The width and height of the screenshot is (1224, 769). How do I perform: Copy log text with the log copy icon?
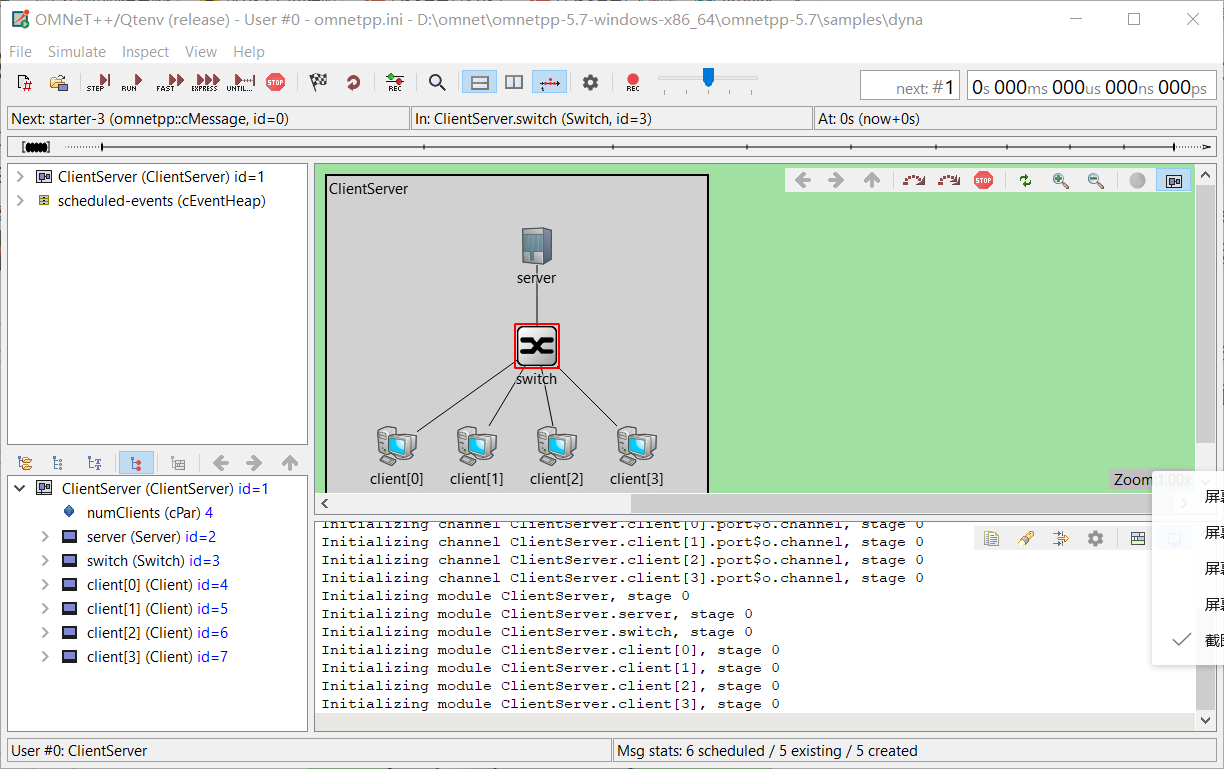991,538
